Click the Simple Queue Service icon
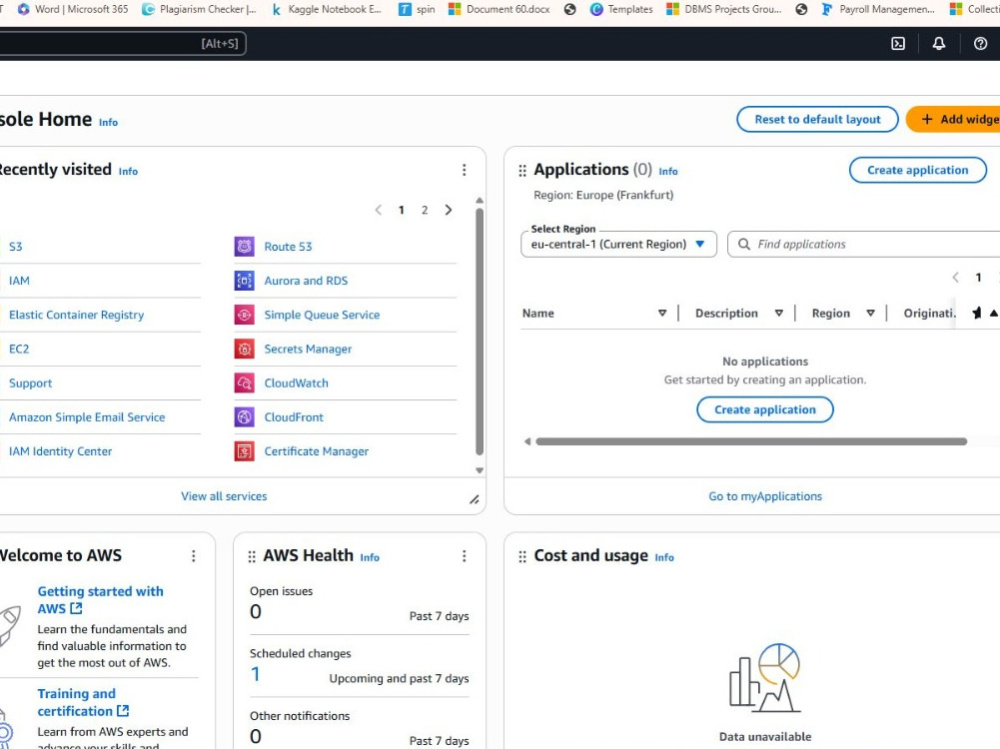Screen dimensions: 1000x749 tap(244, 315)
